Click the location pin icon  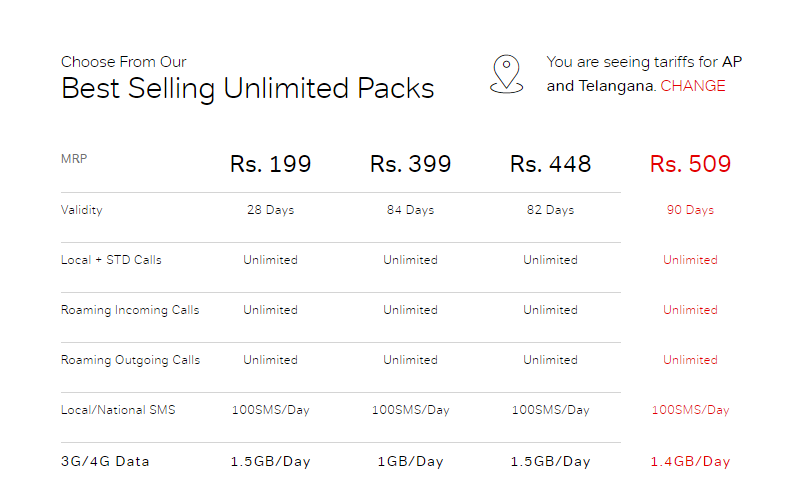tap(507, 74)
